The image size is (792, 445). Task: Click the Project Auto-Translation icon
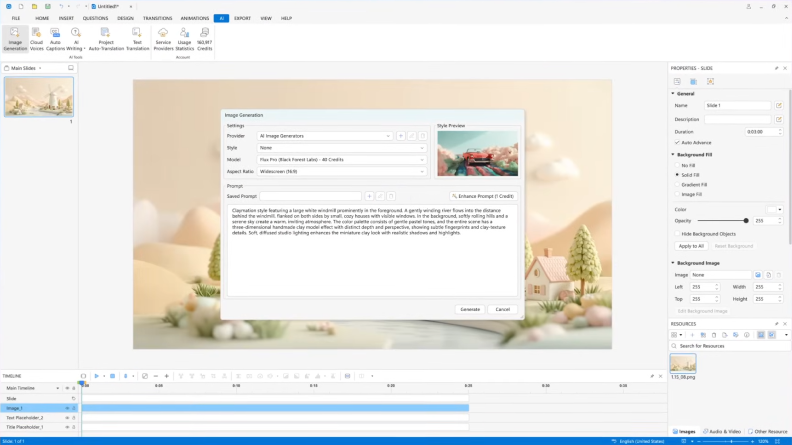pyautogui.click(x=106, y=38)
